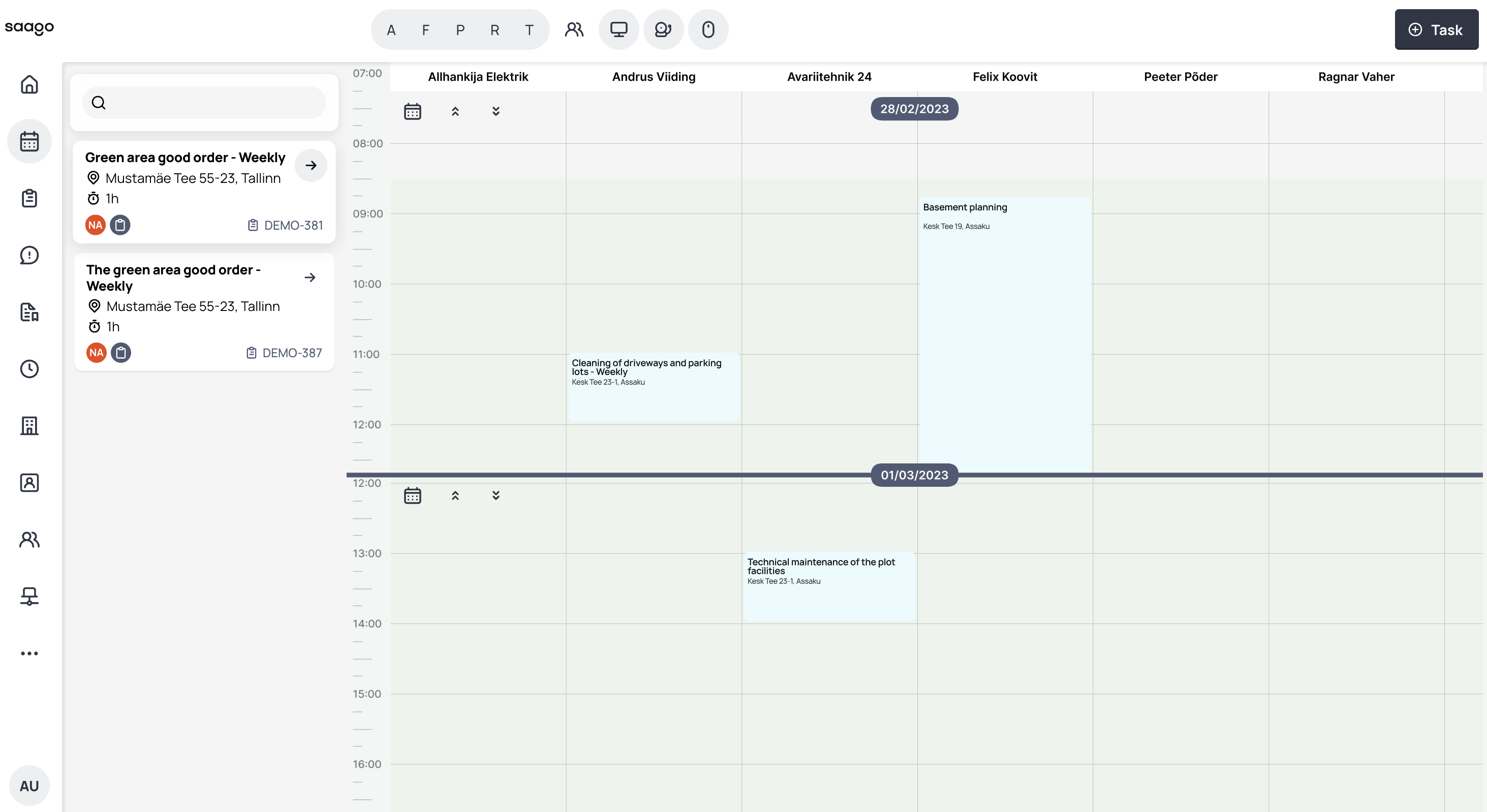1487x812 pixels.
Task: Click the ellipsis menu at sidebar bottom
Action: point(29,653)
